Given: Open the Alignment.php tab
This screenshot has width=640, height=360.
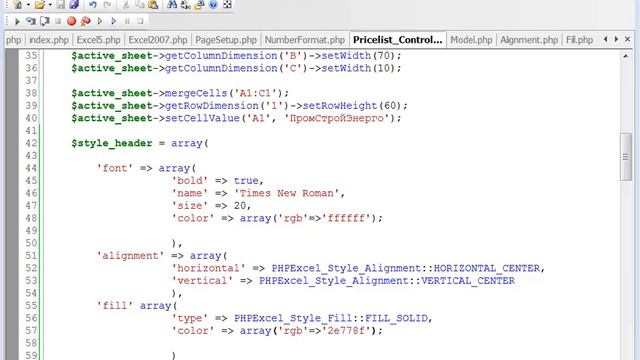Looking at the screenshot, I should 529,40.
